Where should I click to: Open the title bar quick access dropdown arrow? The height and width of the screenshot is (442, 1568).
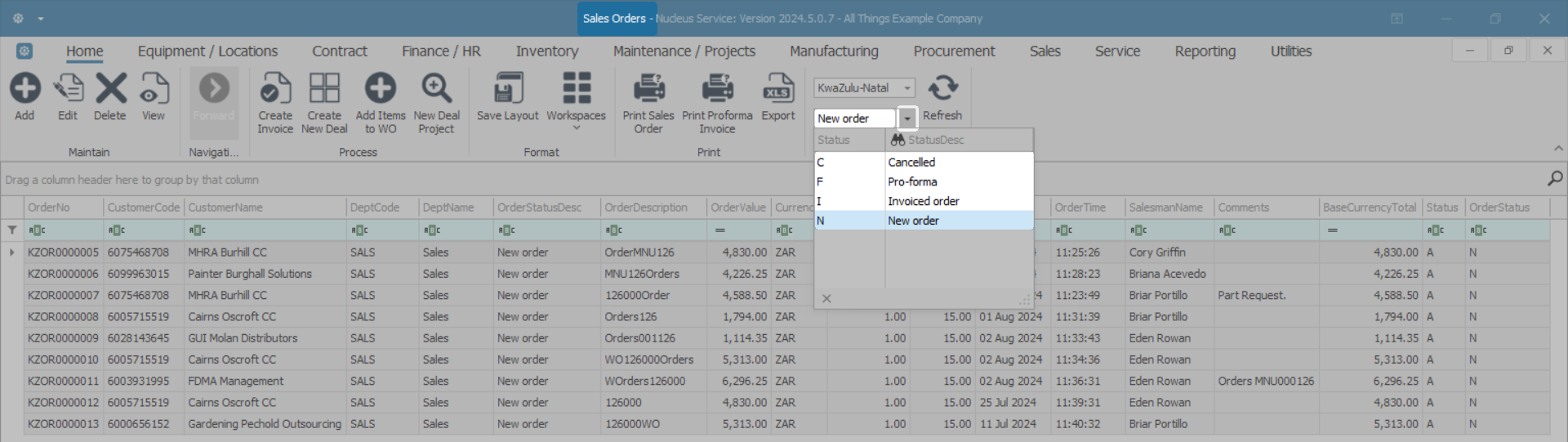pos(41,19)
